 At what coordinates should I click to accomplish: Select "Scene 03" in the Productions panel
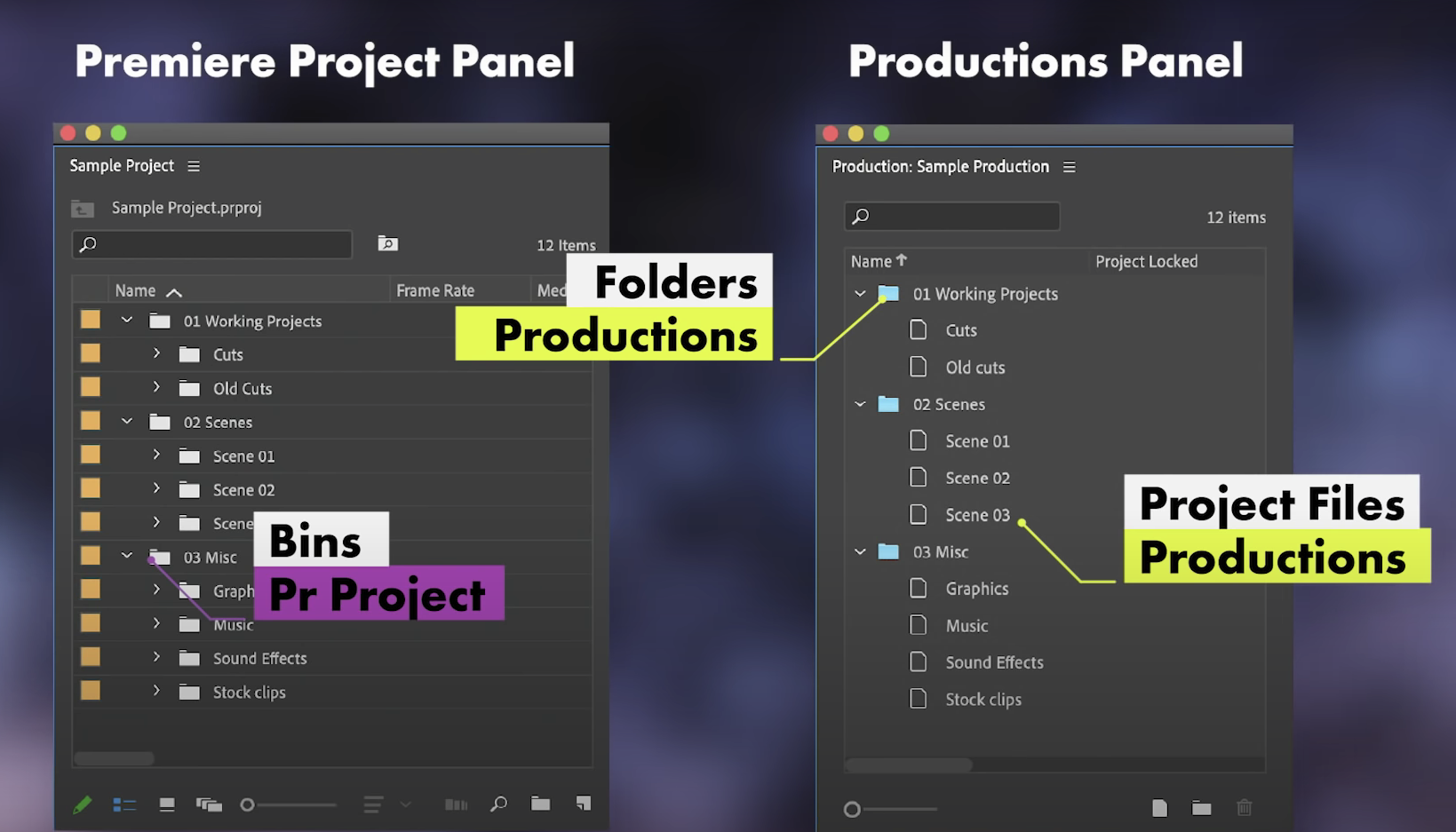[x=977, y=515]
